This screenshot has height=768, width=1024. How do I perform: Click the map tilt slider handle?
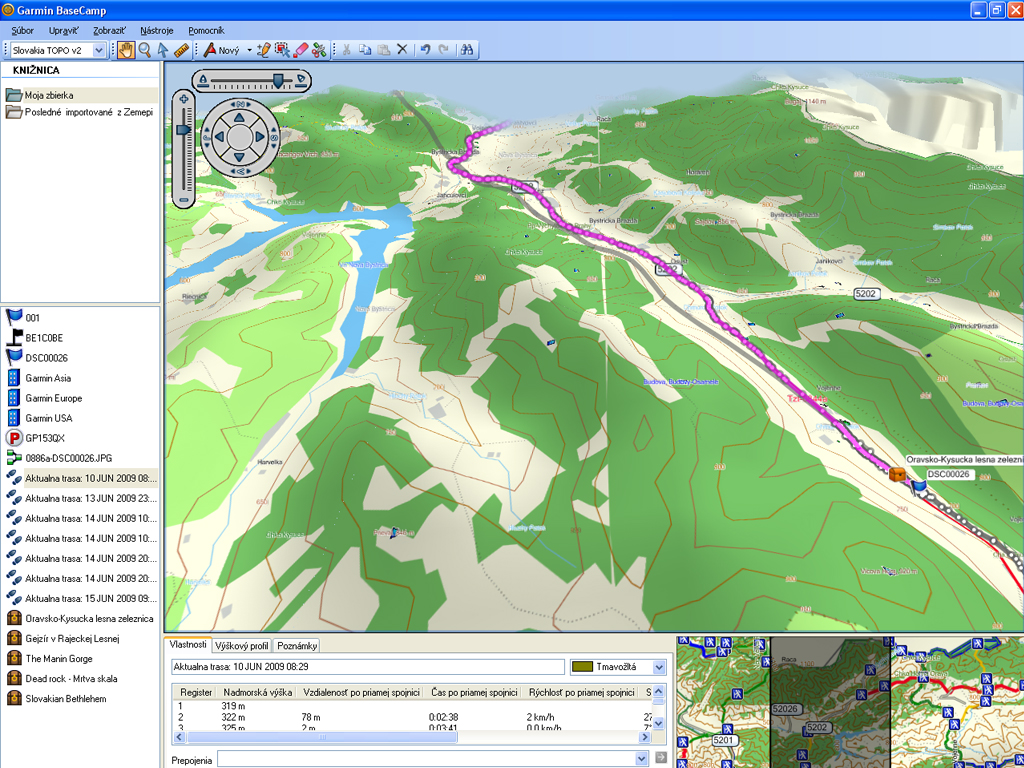pos(280,79)
